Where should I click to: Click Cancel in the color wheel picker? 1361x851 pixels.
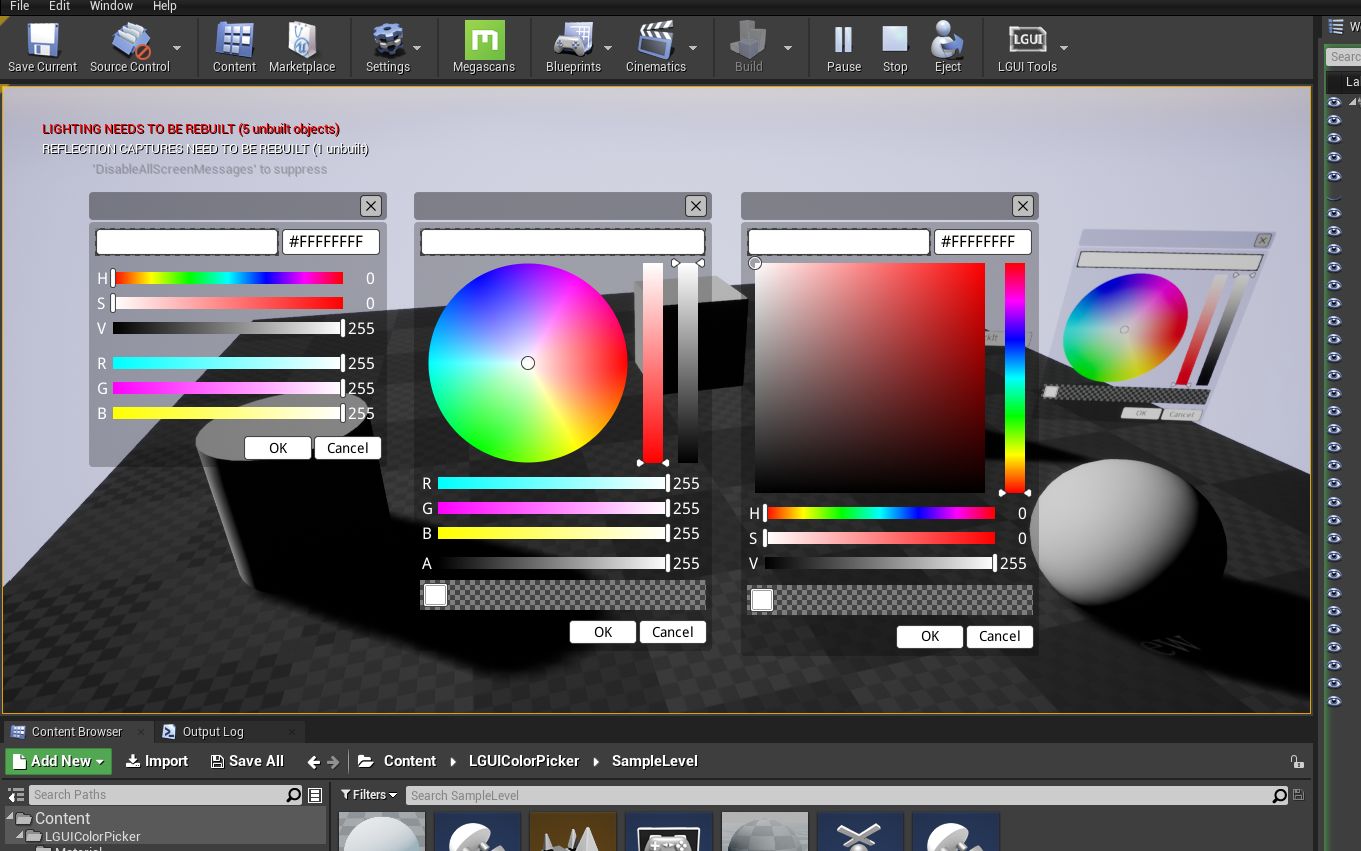(x=672, y=632)
